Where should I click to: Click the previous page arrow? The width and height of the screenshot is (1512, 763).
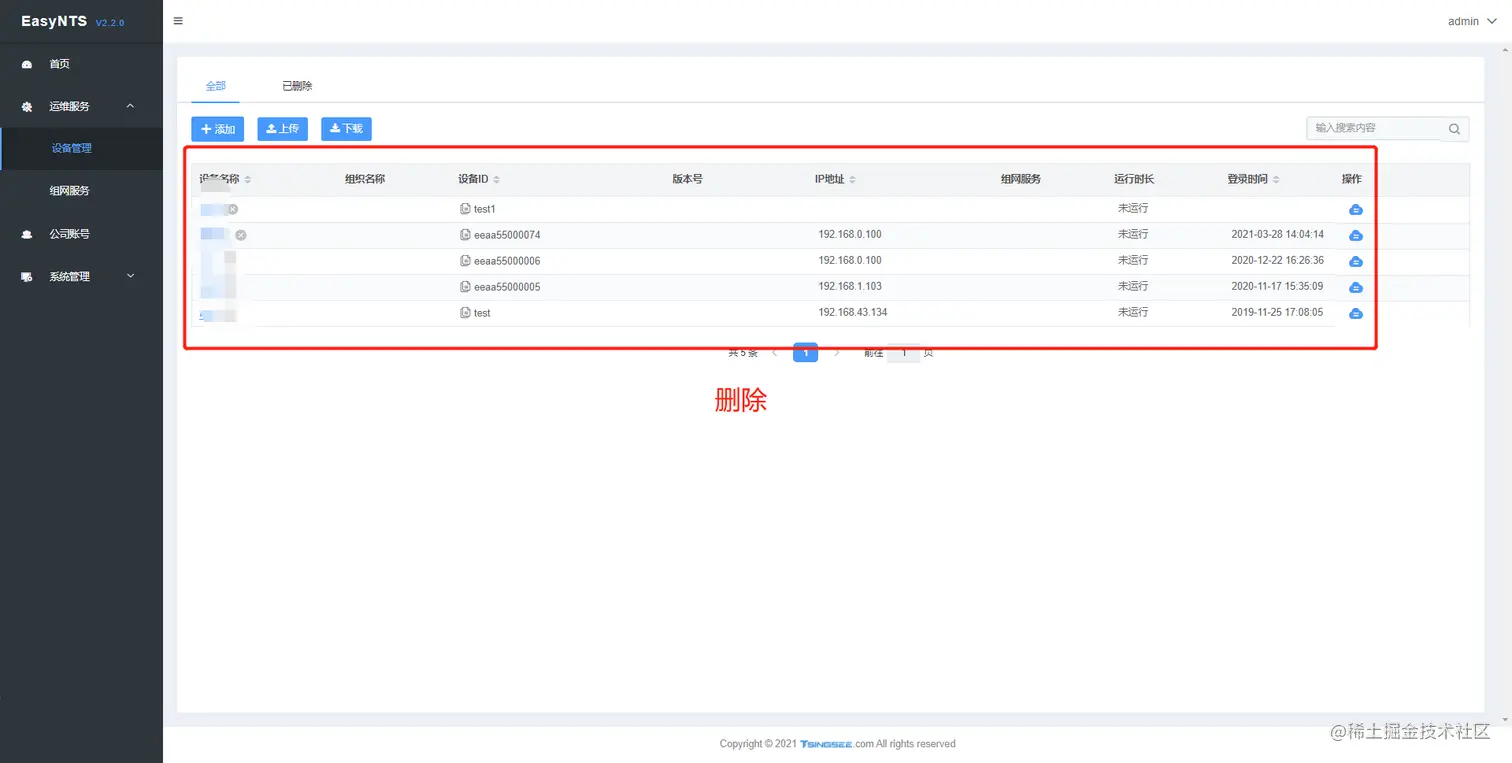click(x=775, y=352)
